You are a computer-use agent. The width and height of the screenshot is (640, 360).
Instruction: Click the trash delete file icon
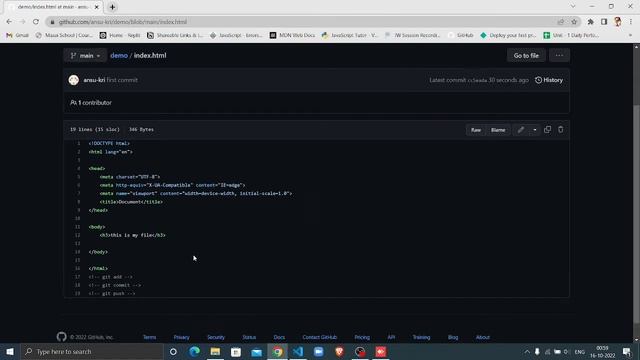[x=560, y=129]
